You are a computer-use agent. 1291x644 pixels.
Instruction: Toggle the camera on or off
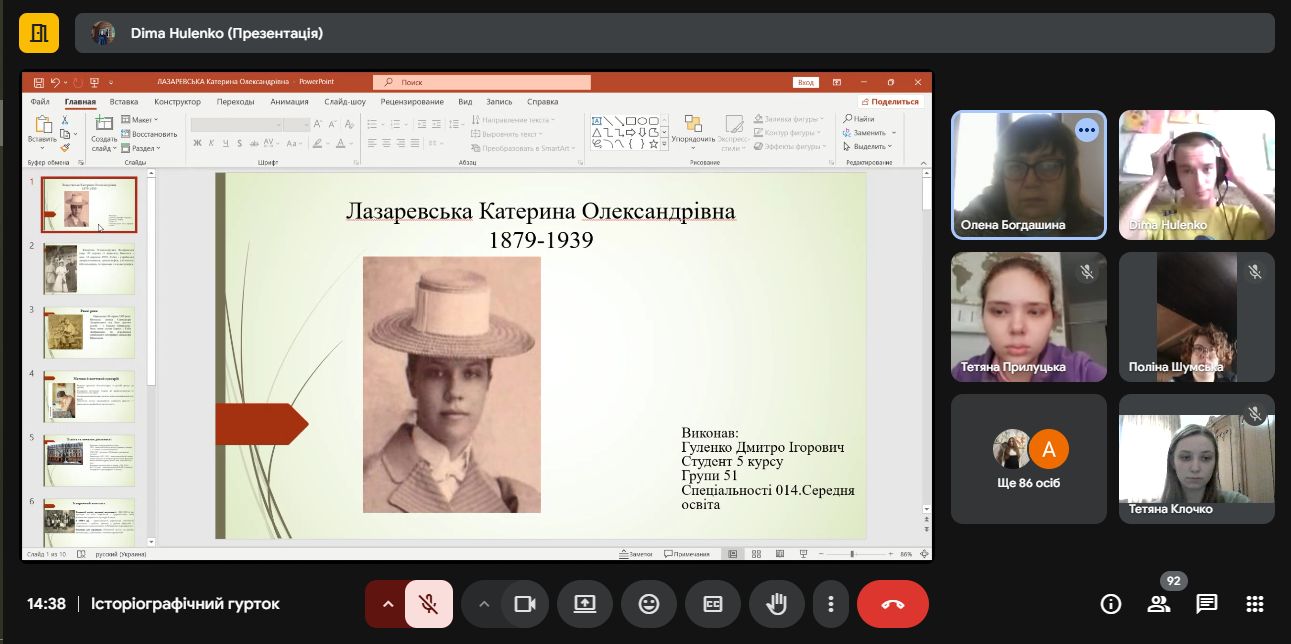coord(524,604)
